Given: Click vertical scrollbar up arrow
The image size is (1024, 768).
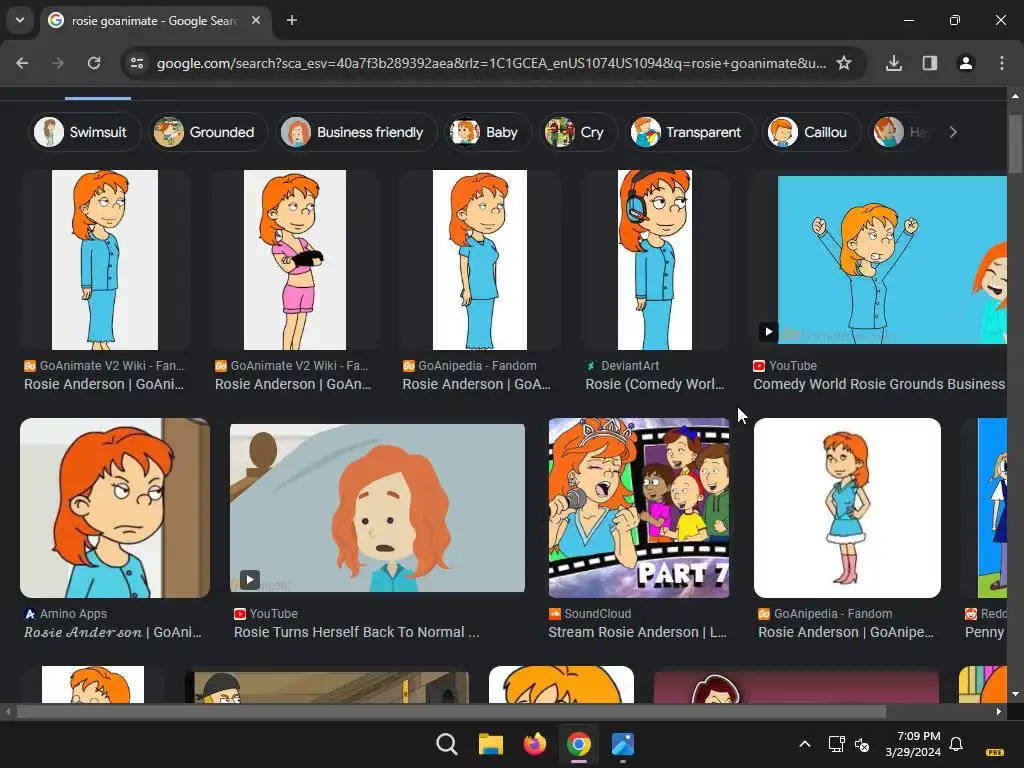Looking at the screenshot, I should (x=1015, y=95).
